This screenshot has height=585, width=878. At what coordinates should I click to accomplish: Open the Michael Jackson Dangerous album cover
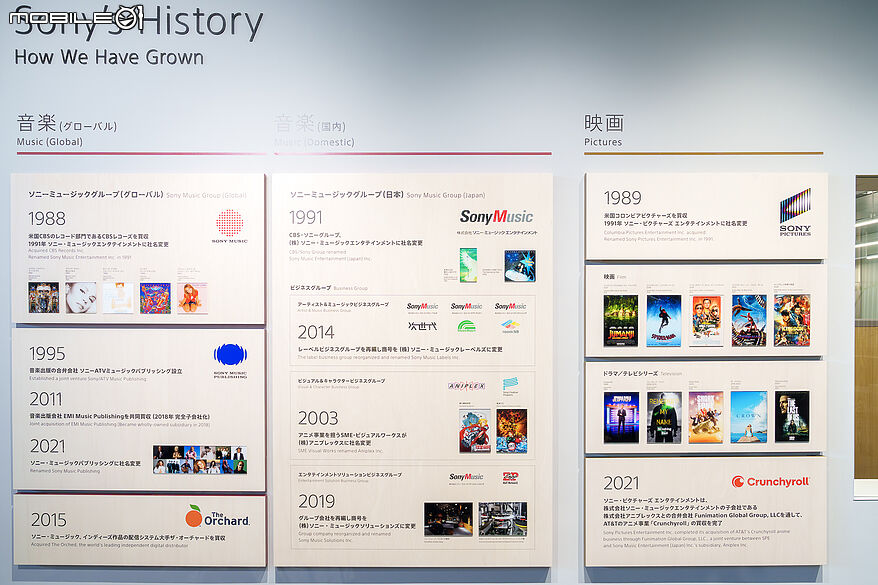pos(44,297)
